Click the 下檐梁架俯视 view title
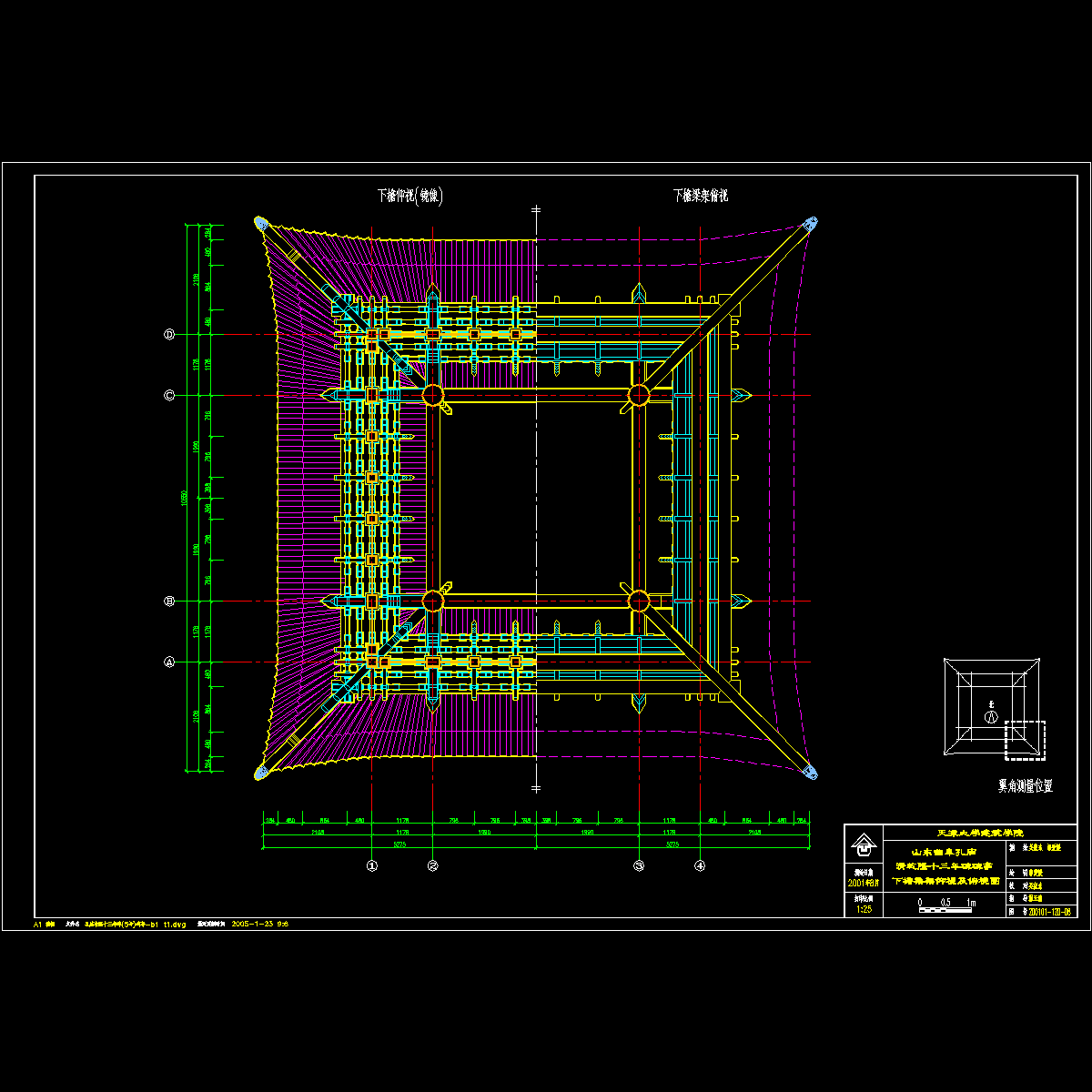 point(700,196)
